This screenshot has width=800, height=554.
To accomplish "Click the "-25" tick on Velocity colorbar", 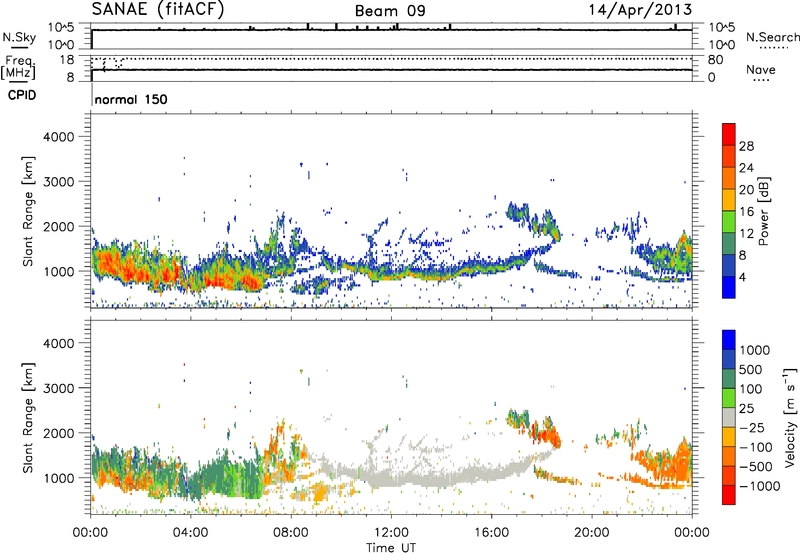I will 752,427.
